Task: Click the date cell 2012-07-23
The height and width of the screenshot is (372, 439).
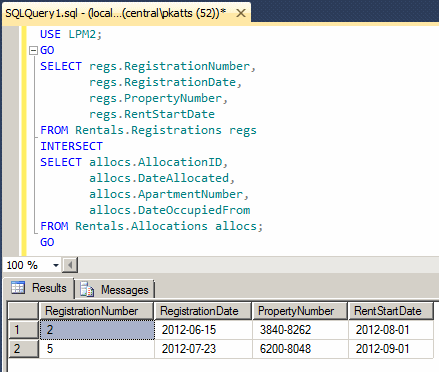Action: point(203,349)
